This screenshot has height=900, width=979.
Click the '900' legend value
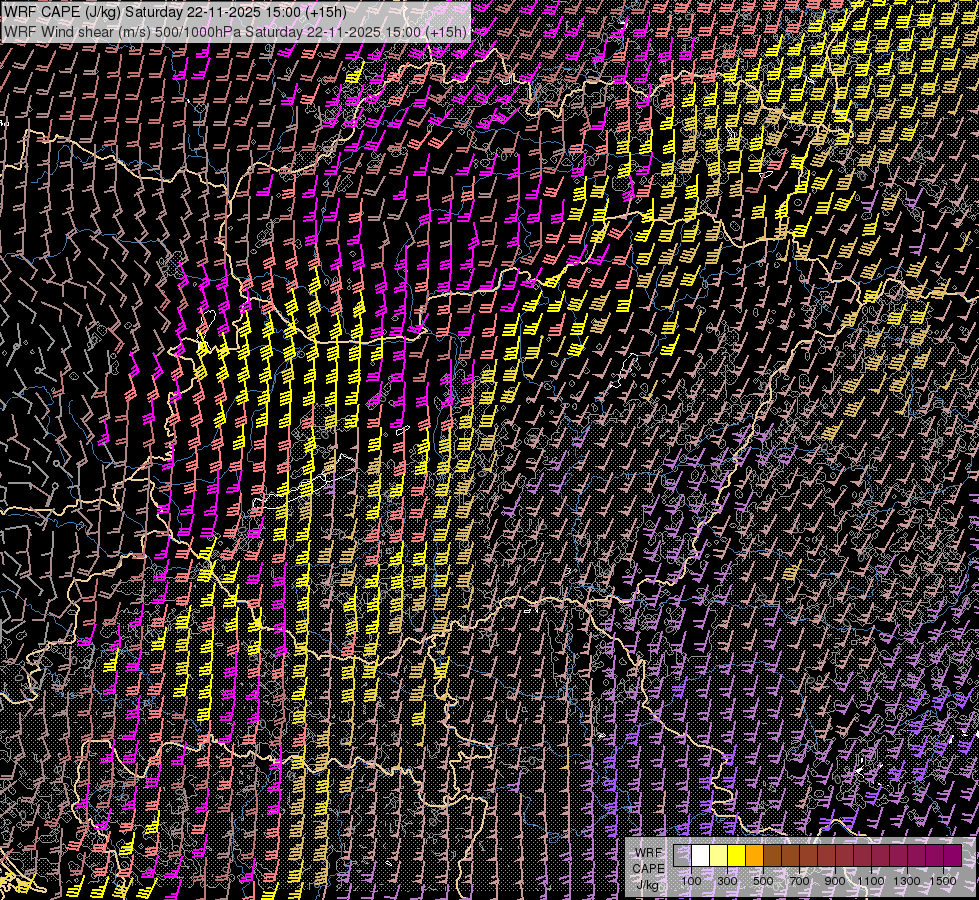[x=835, y=881]
